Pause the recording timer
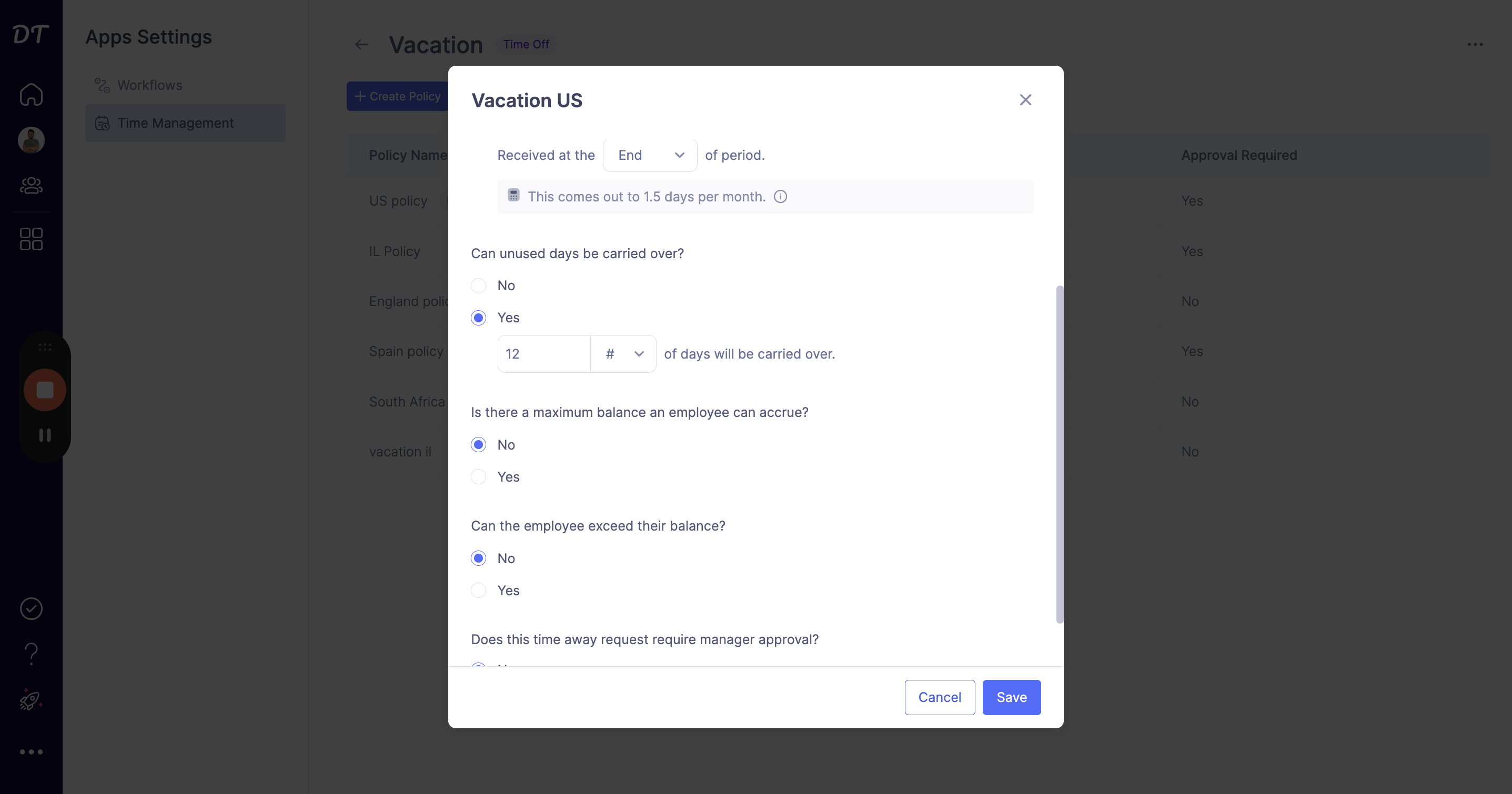 point(45,435)
